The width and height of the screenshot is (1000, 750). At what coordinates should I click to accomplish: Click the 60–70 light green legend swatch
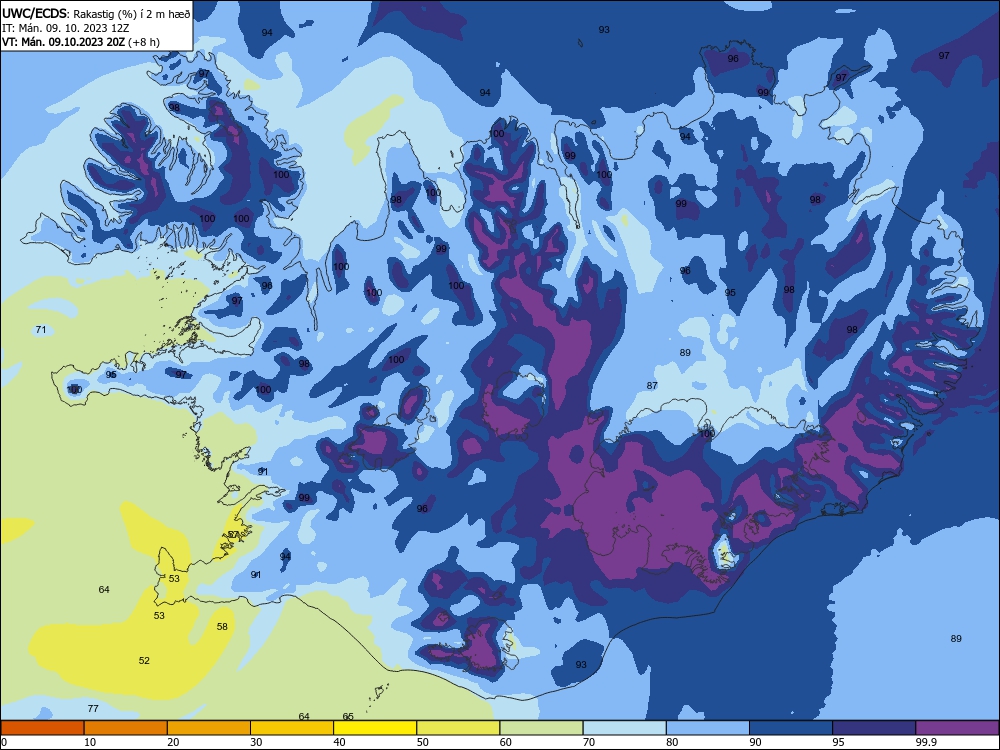pyautogui.click(x=541, y=728)
